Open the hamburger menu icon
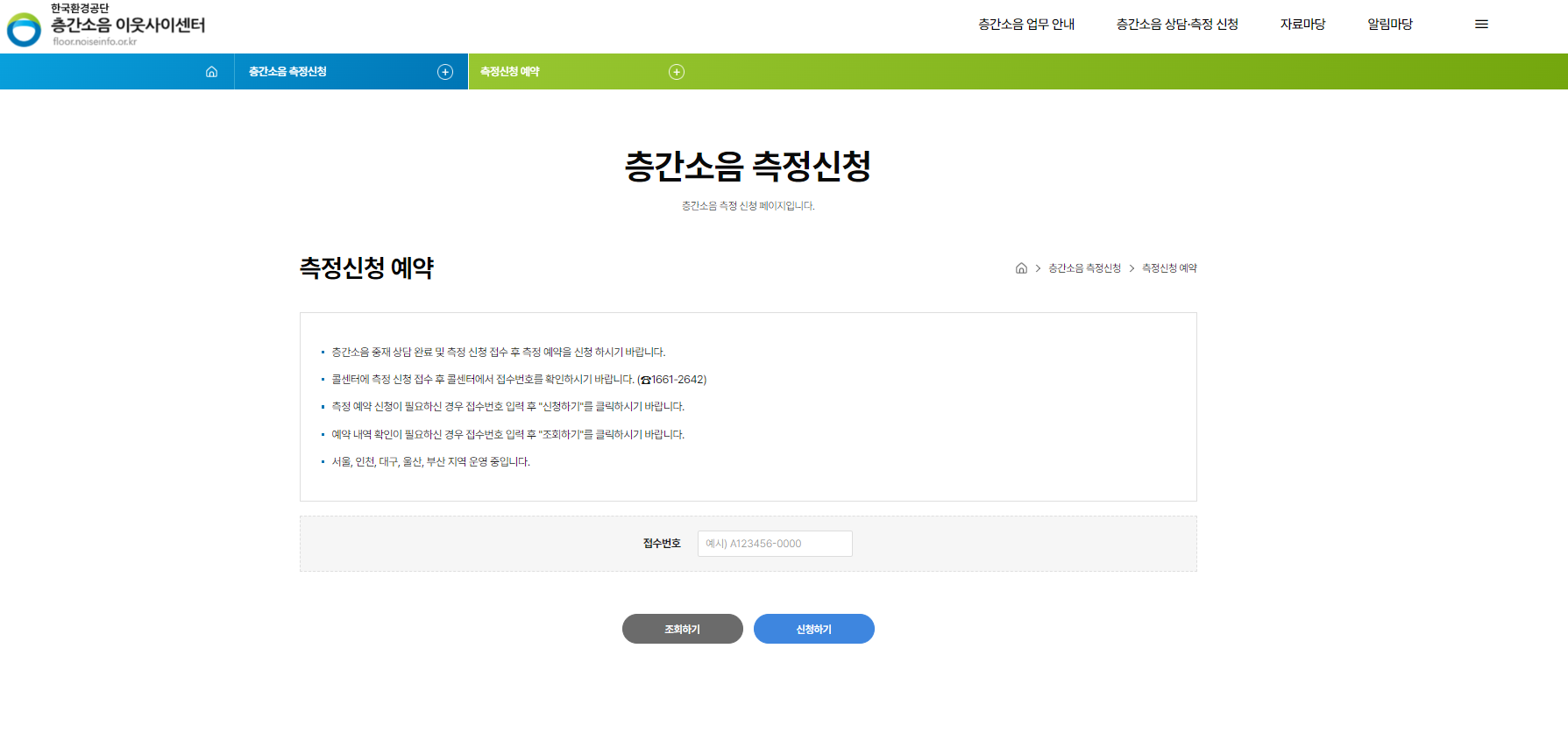Viewport: 1568px width, 741px height. click(1481, 25)
